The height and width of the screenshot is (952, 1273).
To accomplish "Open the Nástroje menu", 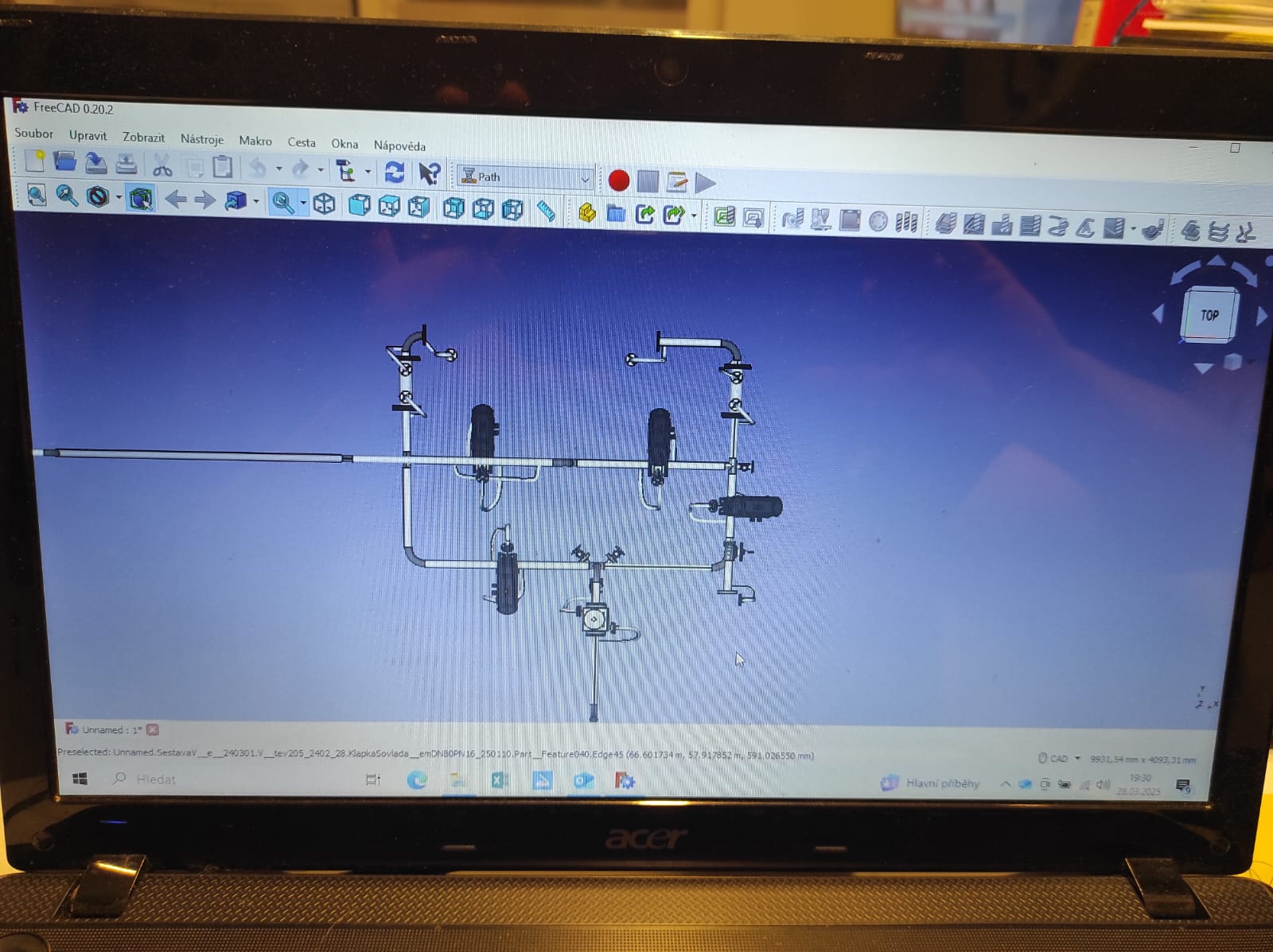I will pos(201,139).
